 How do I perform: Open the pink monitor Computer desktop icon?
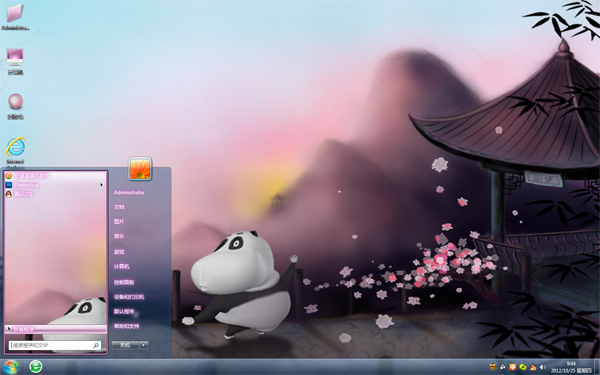(15, 61)
